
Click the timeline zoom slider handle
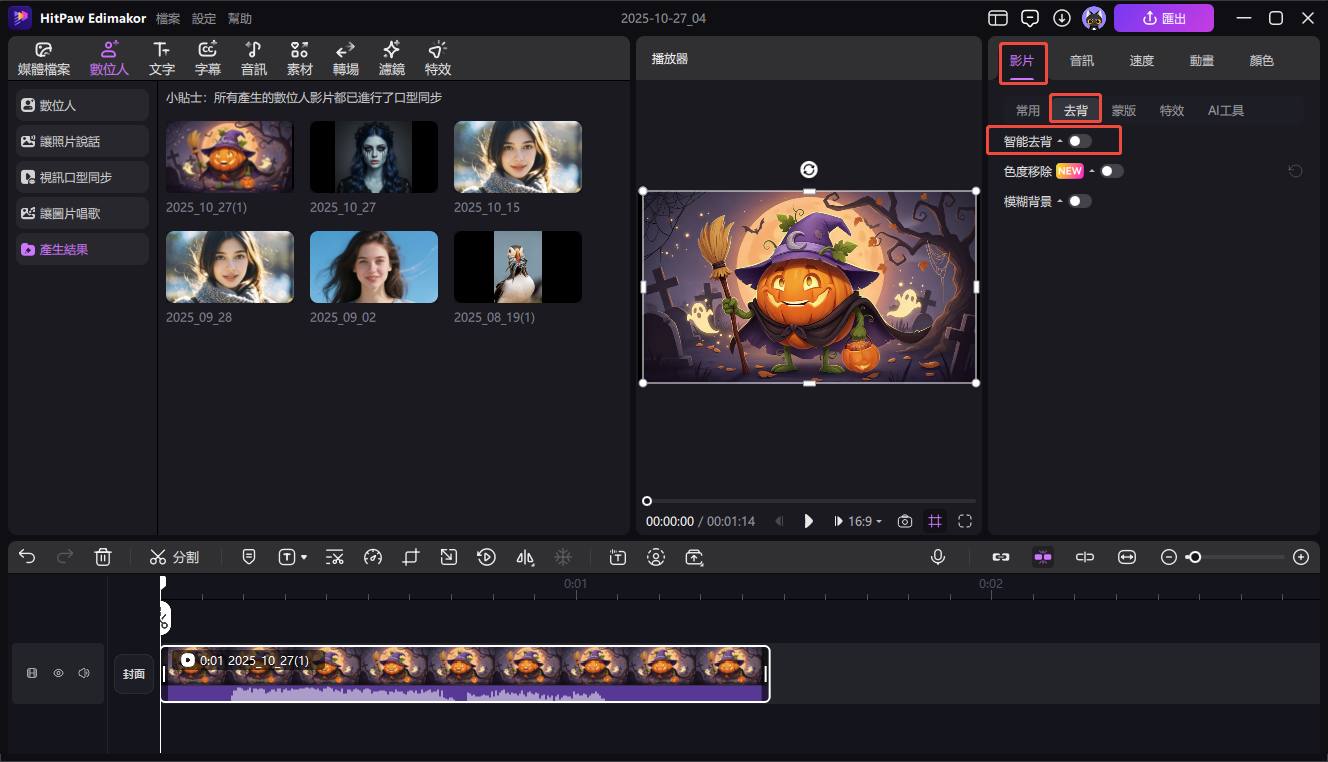coord(1194,557)
